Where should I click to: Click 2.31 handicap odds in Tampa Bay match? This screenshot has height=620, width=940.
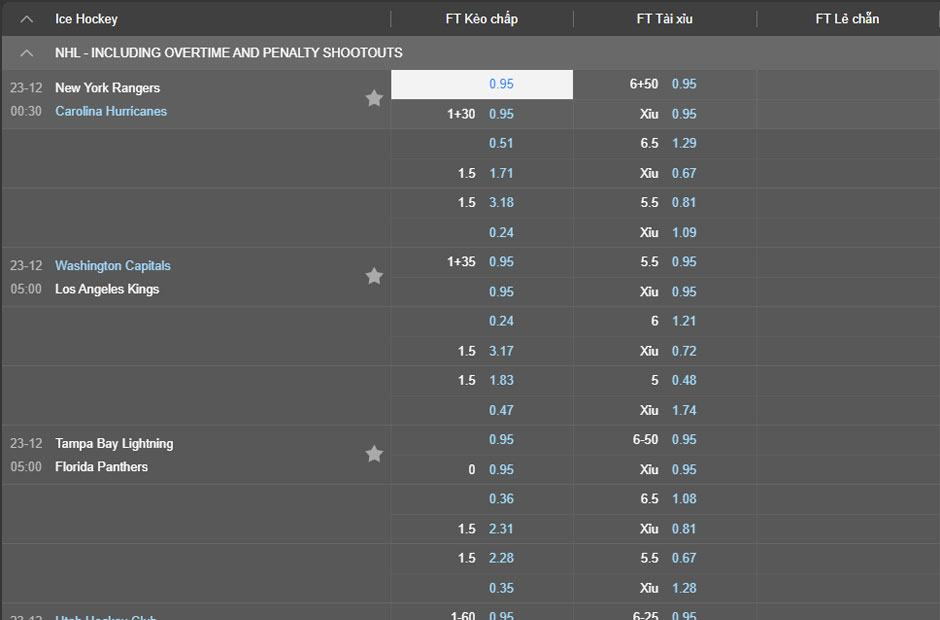pos(501,529)
